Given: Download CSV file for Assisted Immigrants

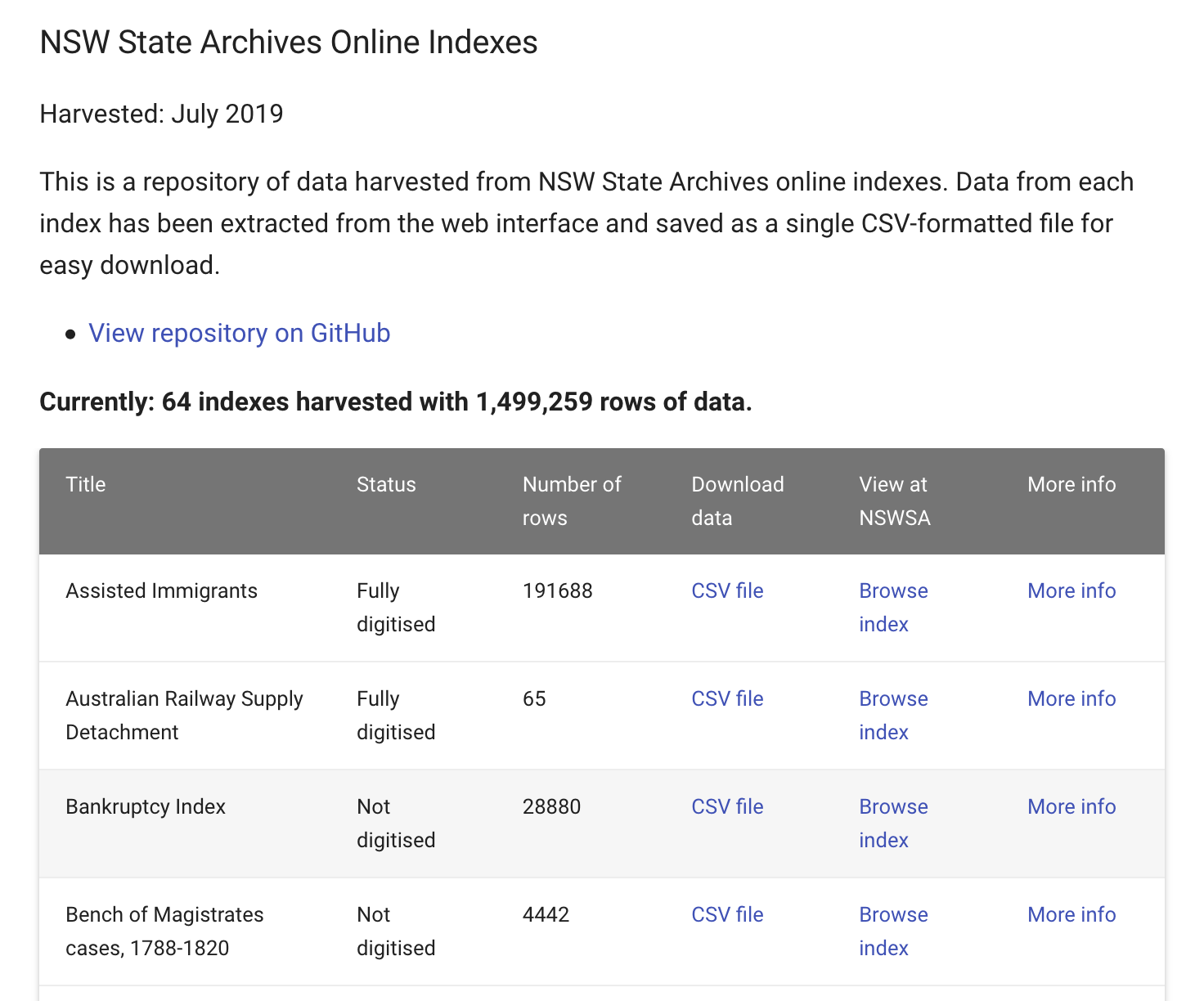Looking at the screenshot, I should (727, 591).
